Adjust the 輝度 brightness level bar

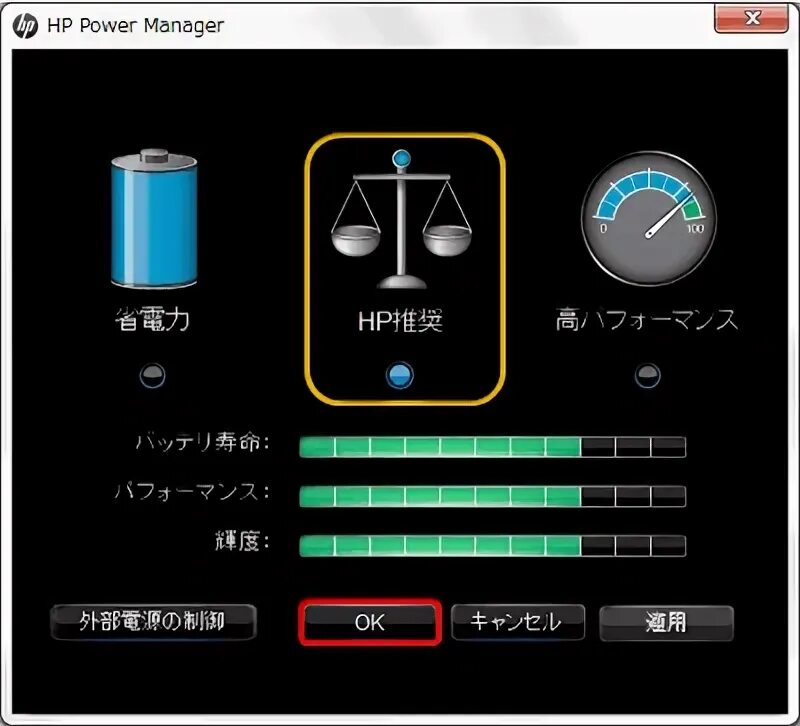[492, 546]
